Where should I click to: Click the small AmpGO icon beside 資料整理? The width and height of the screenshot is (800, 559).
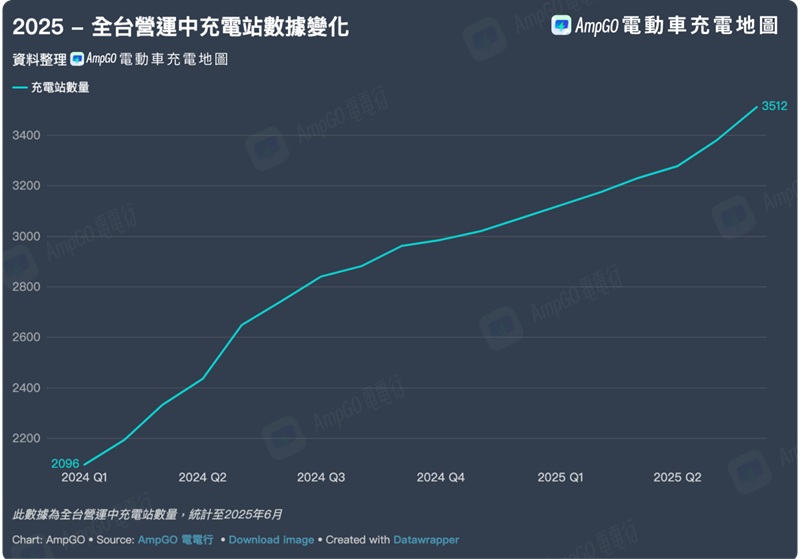(77, 59)
